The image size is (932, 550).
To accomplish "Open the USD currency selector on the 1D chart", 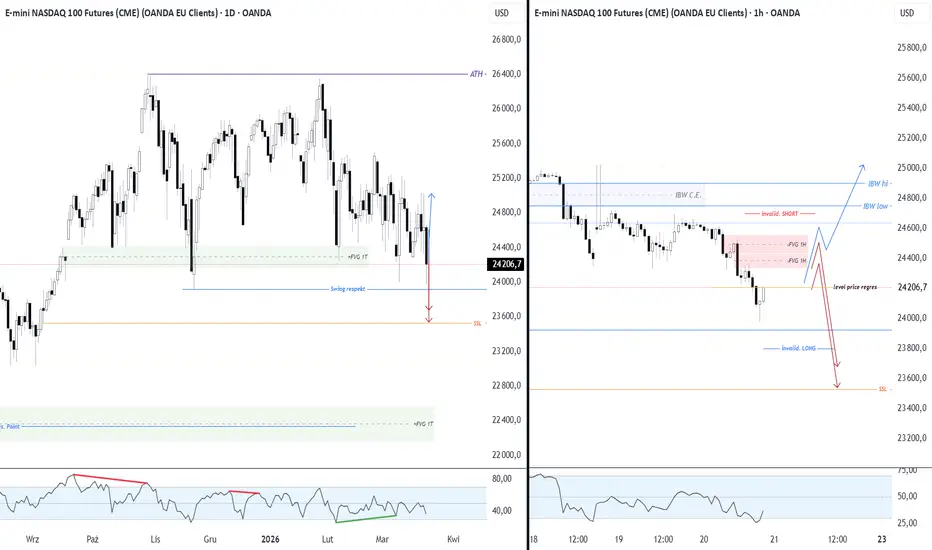I will point(502,13).
